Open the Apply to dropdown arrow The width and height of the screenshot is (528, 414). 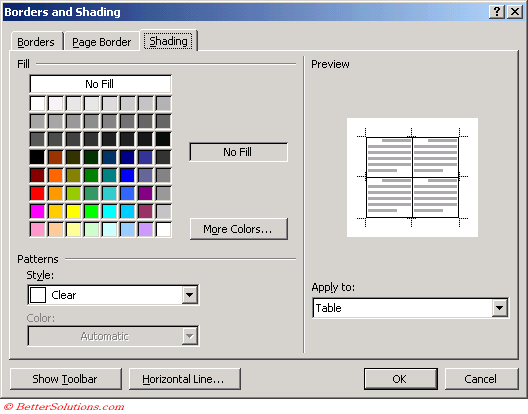pyautogui.click(x=500, y=308)
